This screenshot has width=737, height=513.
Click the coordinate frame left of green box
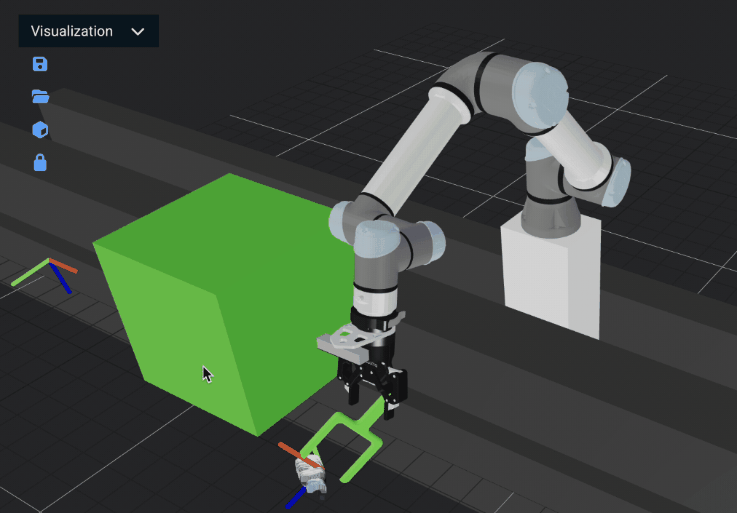coord(48,270)
